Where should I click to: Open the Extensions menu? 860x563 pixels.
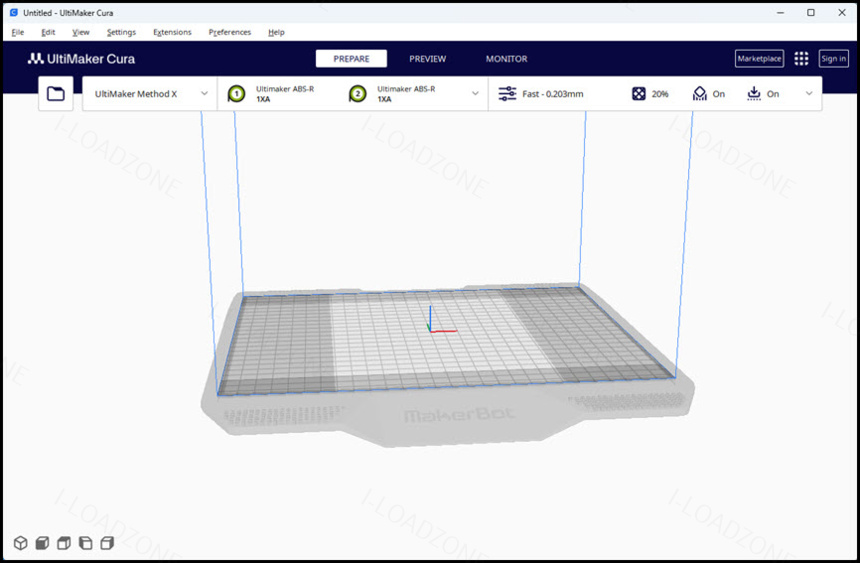[x=172, y=32]
